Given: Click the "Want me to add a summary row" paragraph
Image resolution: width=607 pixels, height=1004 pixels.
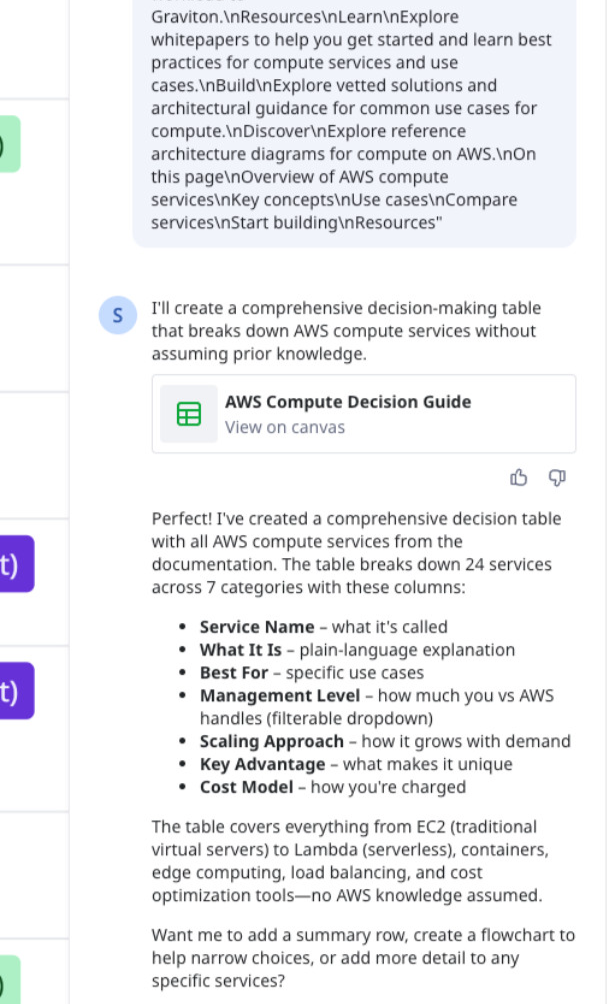Looking at the screenshot, I should click(x=363, y=958).
